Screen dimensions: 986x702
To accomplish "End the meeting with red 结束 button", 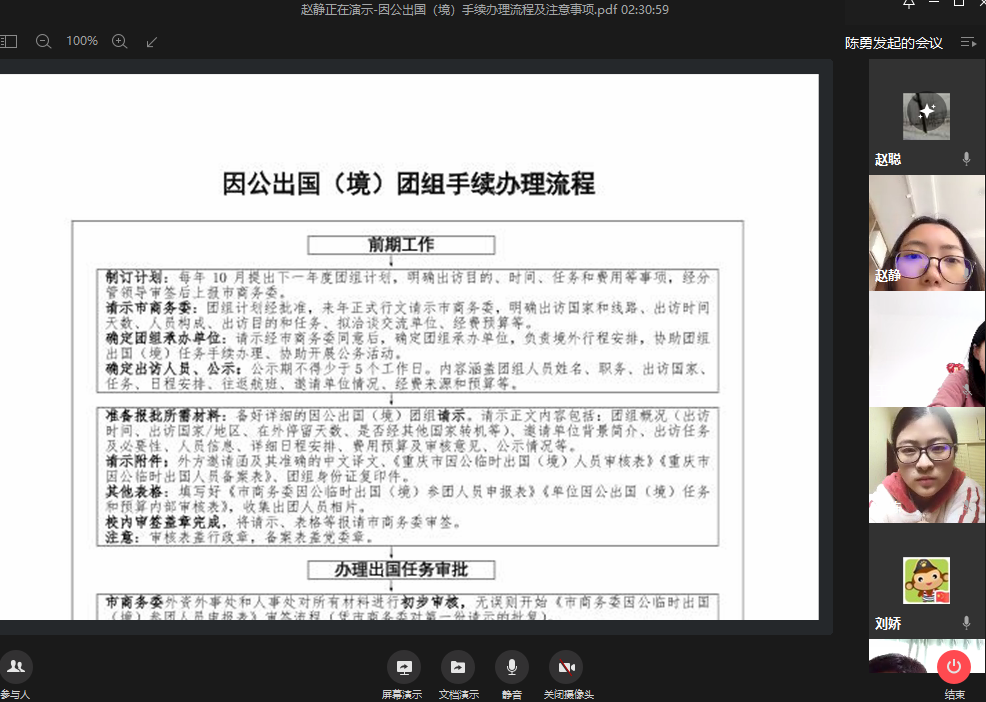I will 954,667.
